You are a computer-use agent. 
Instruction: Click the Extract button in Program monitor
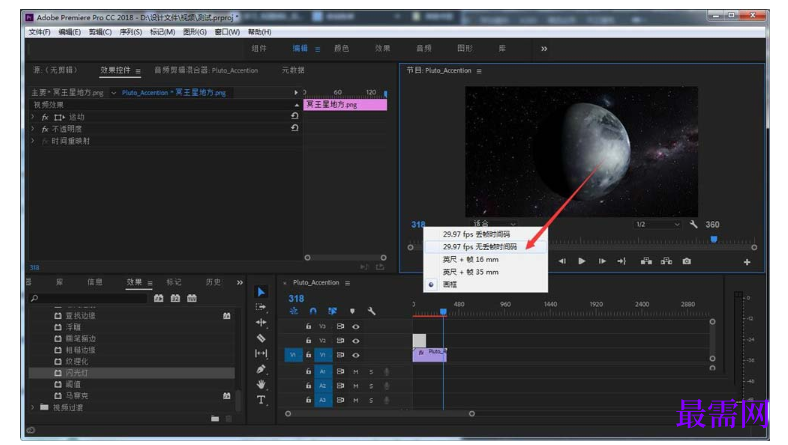666,261
